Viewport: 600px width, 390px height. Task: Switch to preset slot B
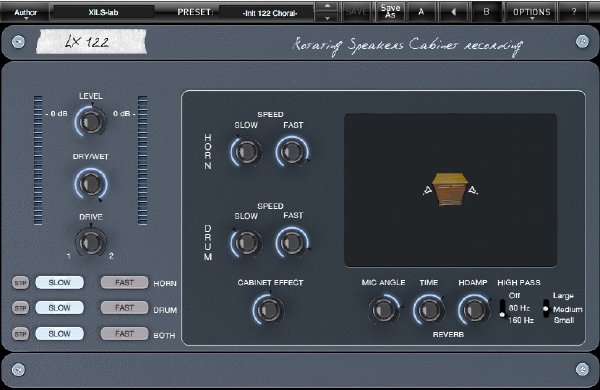click(486, 12)
